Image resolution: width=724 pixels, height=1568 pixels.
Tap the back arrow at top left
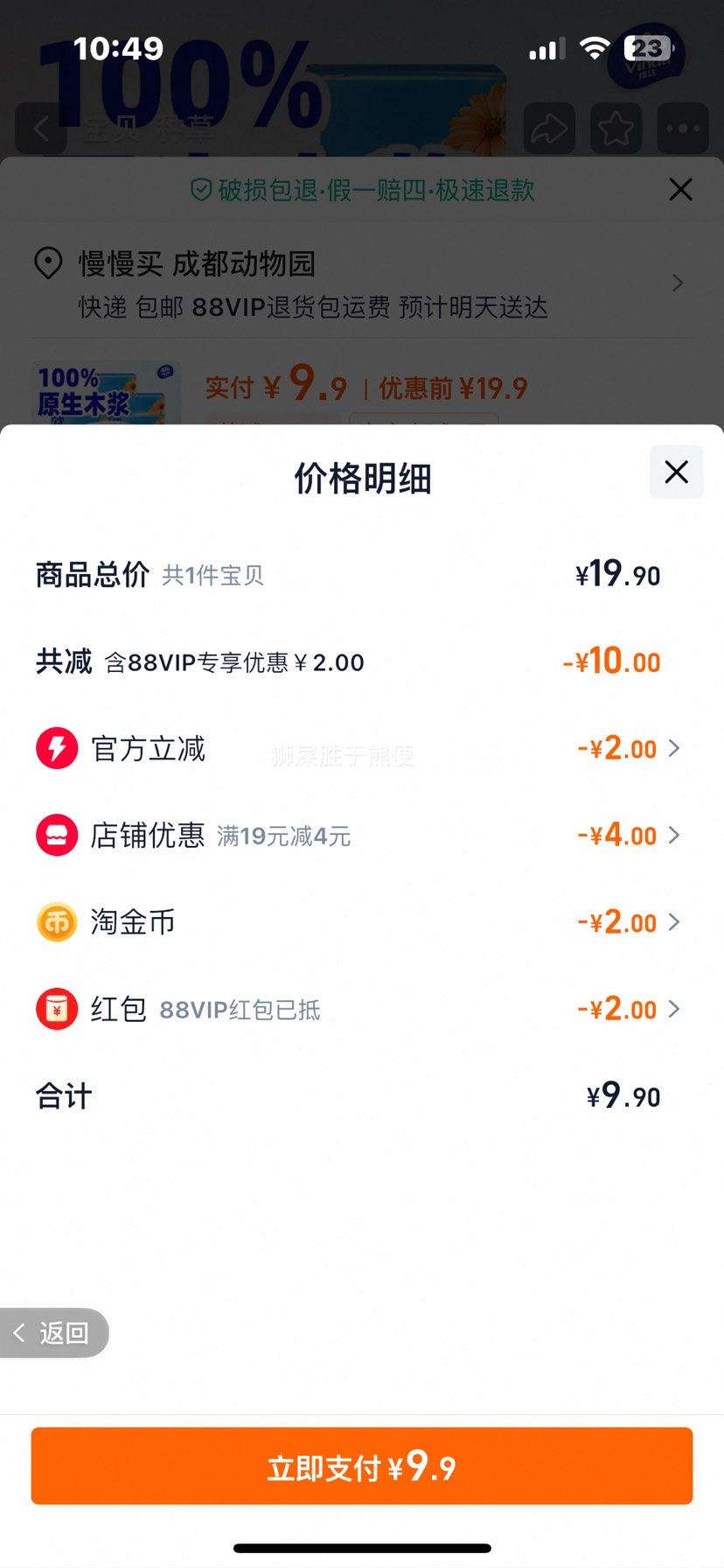41,129
